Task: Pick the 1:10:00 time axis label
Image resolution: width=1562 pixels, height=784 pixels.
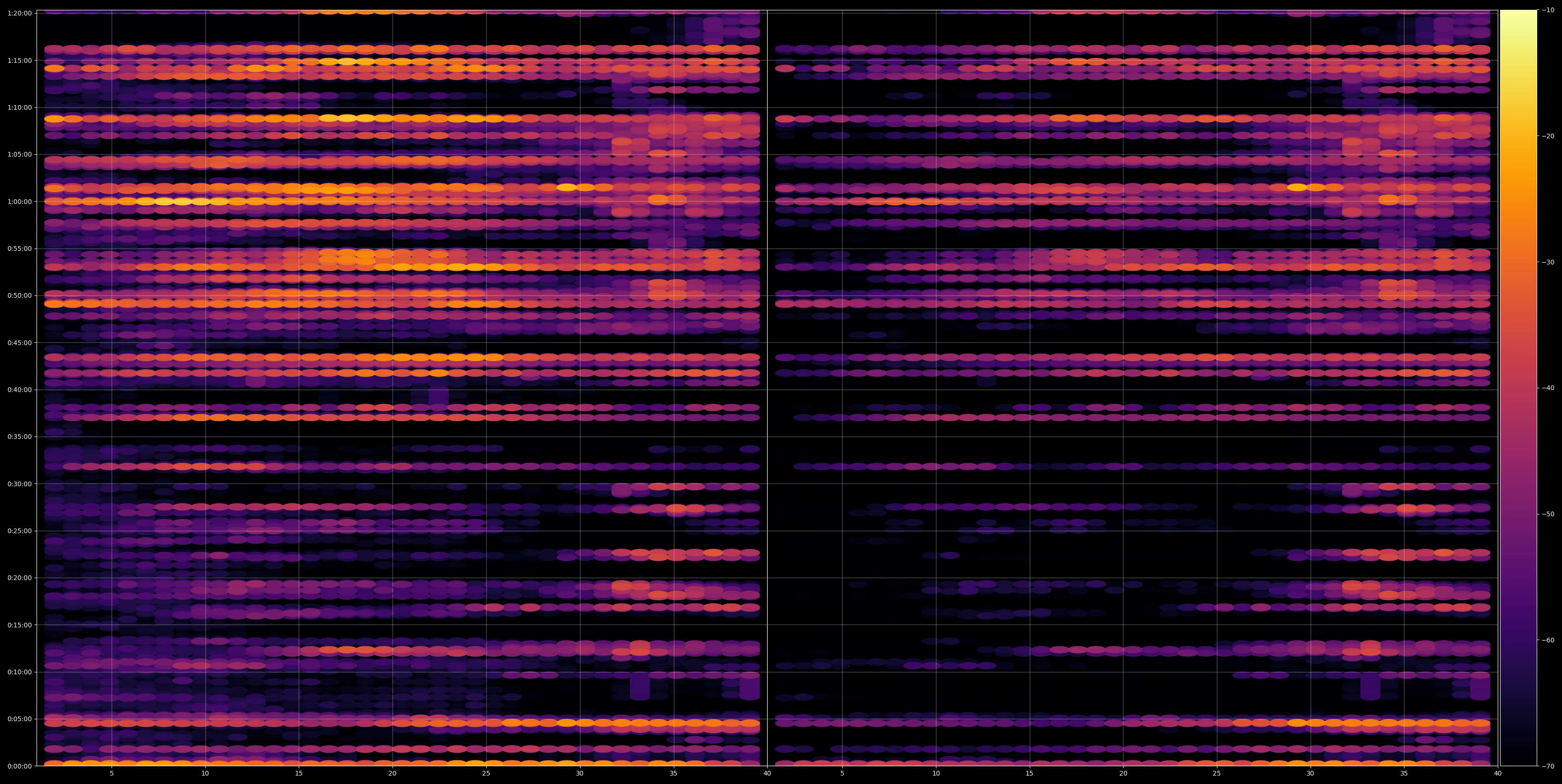Action: (x=19, y=107)
